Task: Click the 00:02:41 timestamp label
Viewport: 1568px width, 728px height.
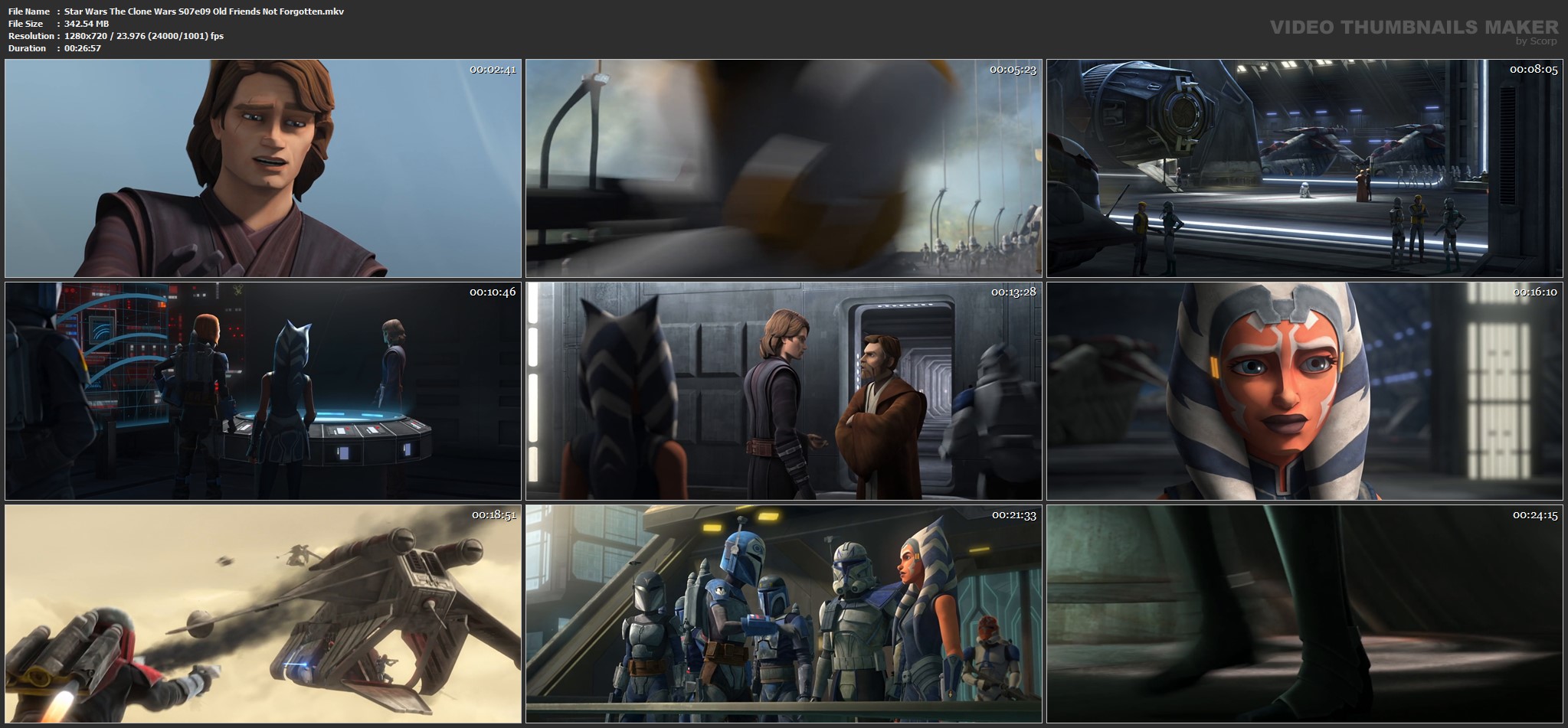Action: coord(493,70)
